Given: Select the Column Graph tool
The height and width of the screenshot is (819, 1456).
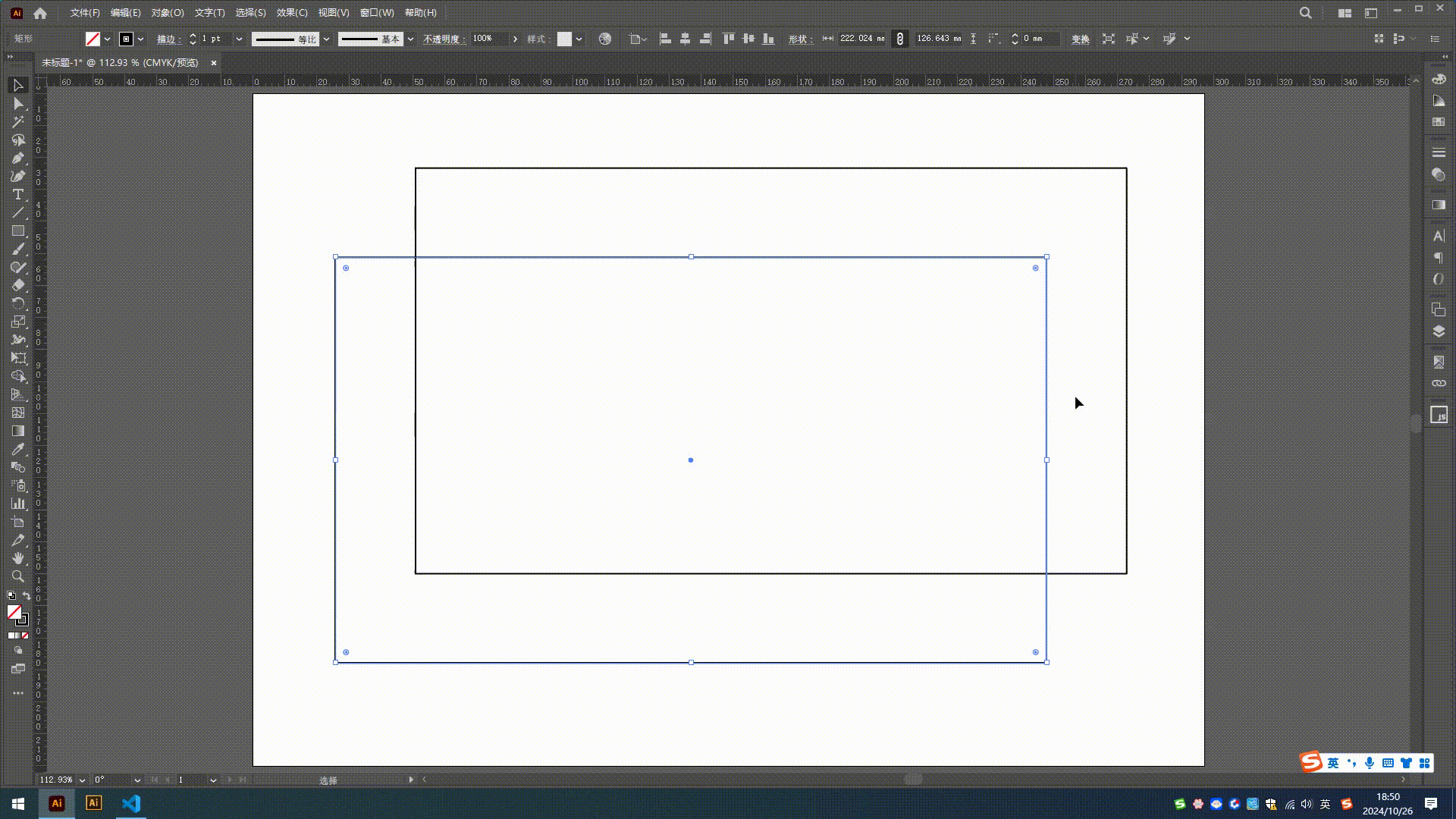Looking at the screenshot, I should 18,504.
